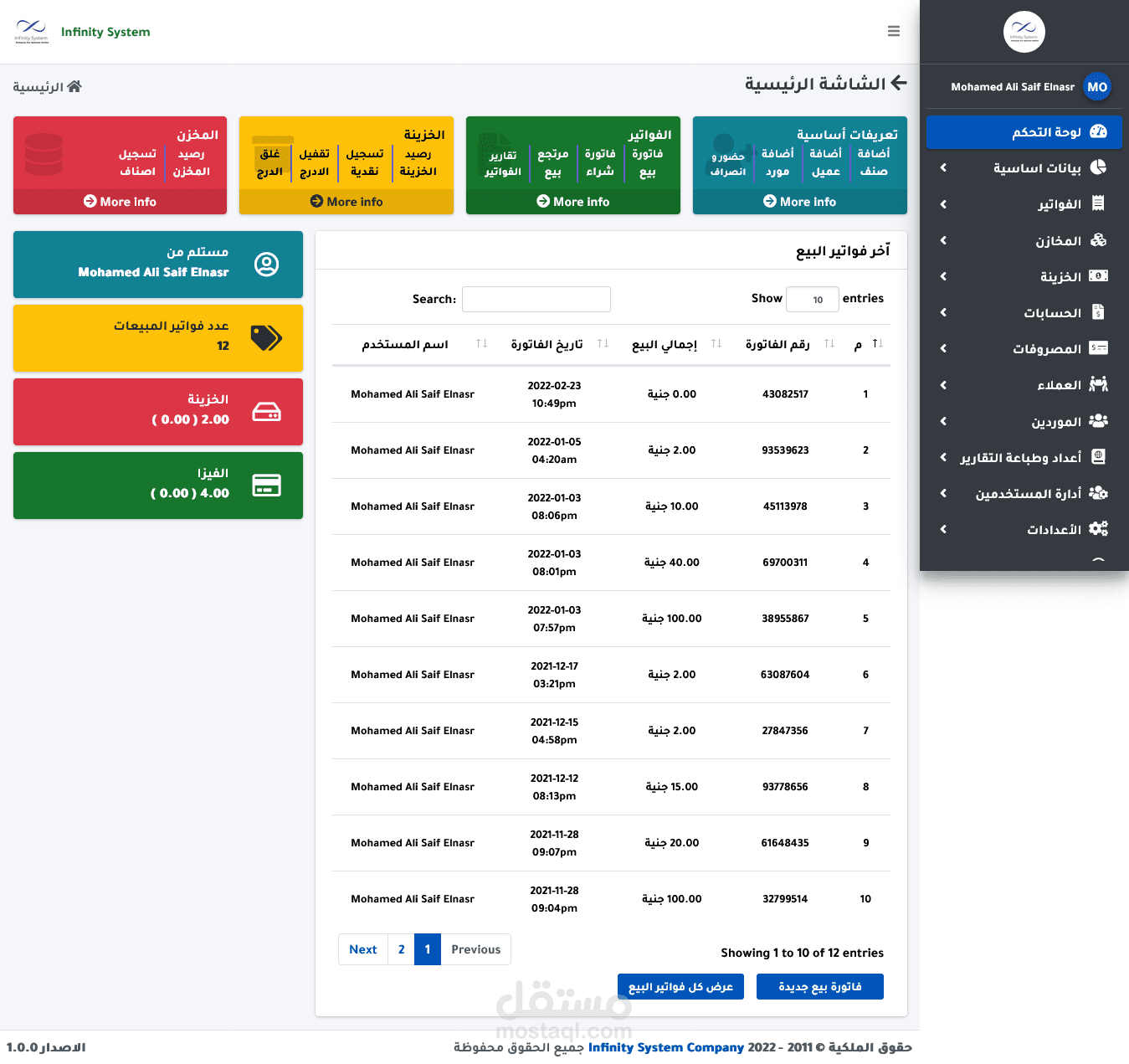This screenshot has height=1064, width=1129.
Task: Click the users cog icon for أدارة المستخدمين
Action: (x=1099, y=493)
